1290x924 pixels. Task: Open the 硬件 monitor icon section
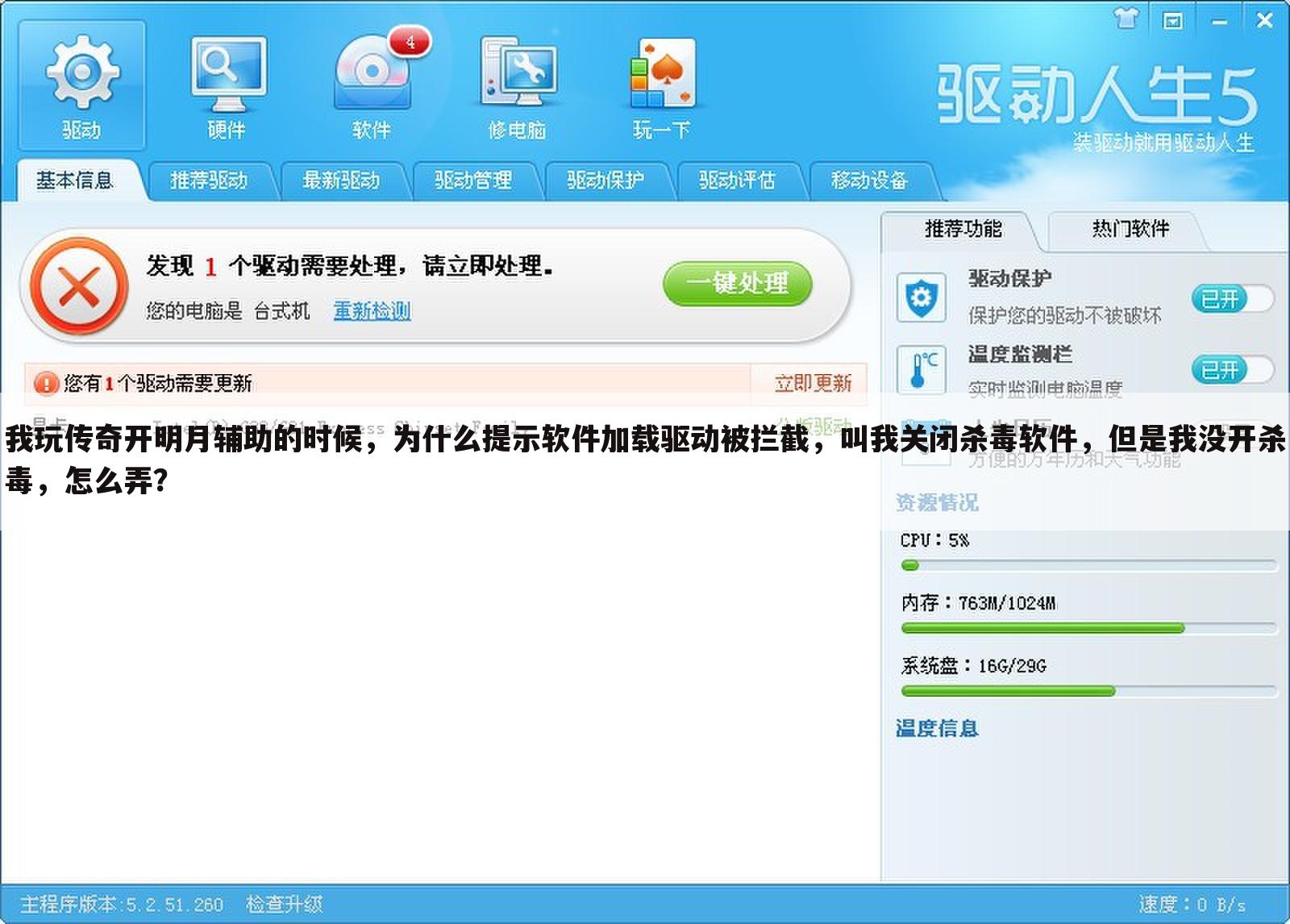227,85
